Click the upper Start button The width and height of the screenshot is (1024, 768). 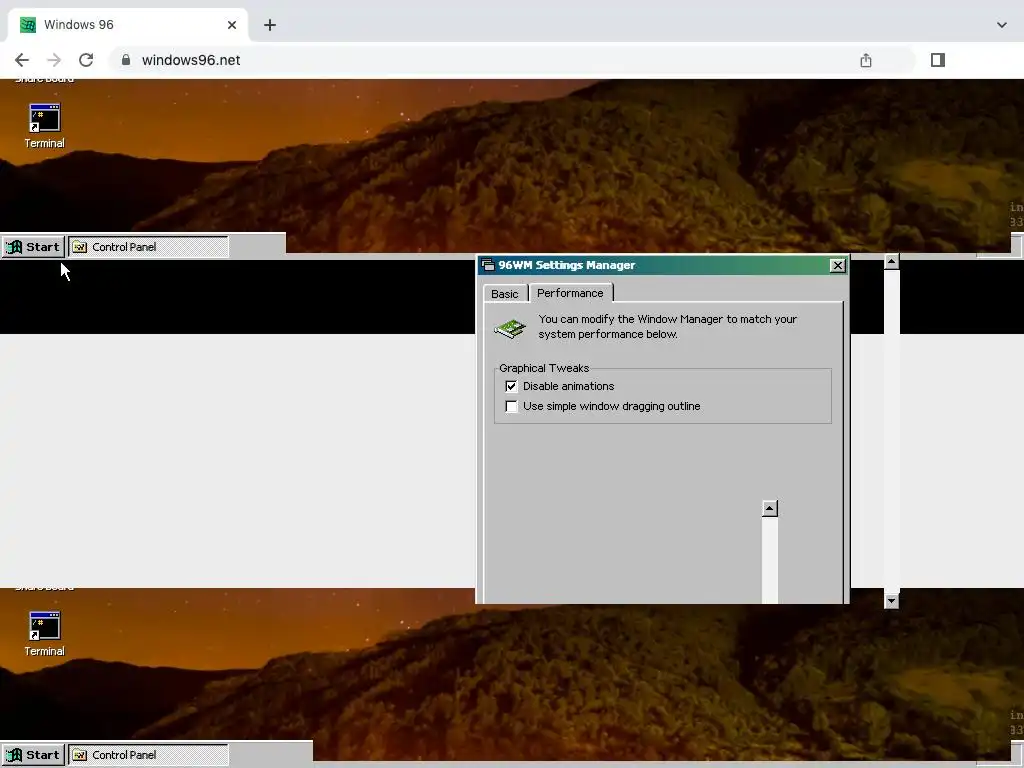33,247
